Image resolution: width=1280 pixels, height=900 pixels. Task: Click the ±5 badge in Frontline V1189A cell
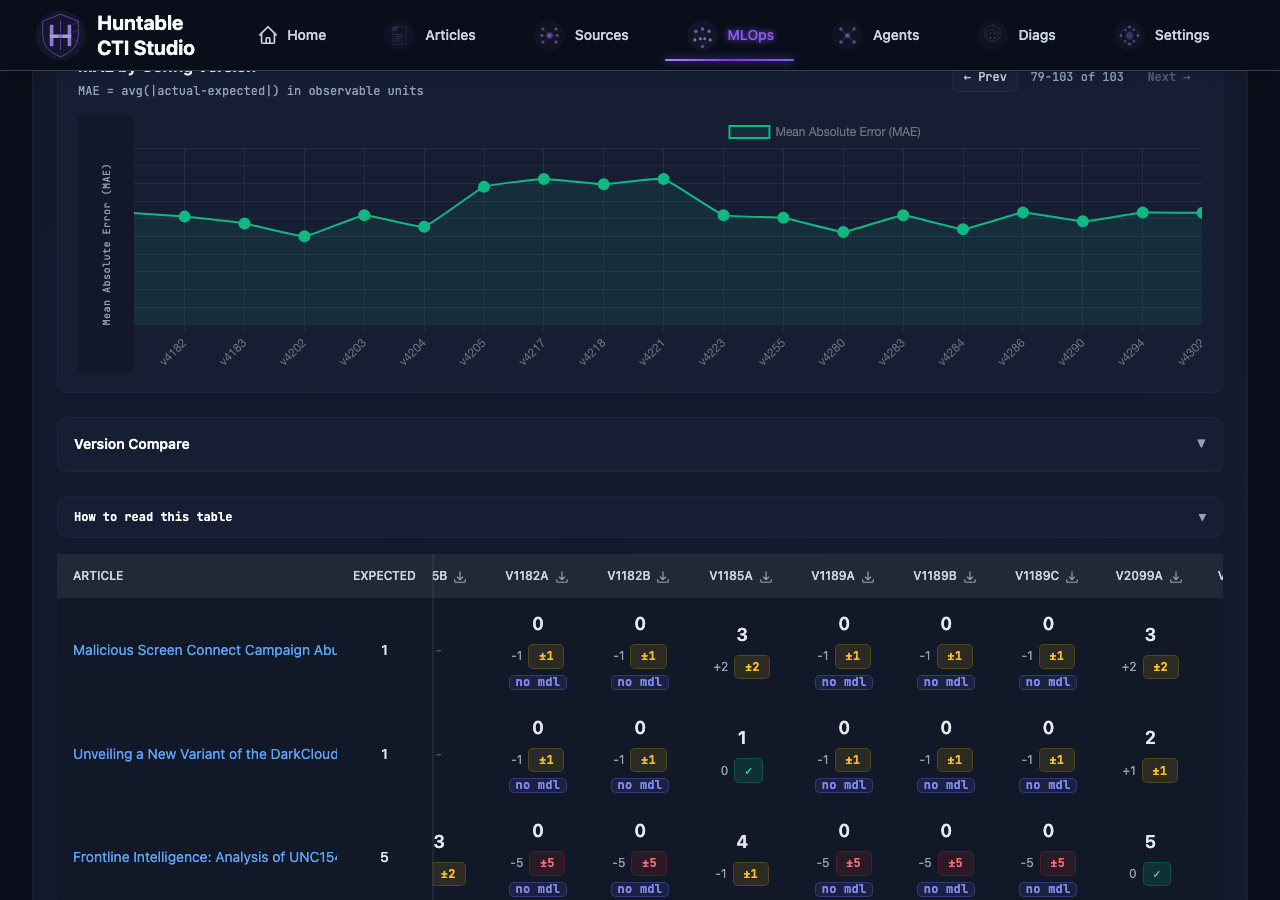coord(854,863)
